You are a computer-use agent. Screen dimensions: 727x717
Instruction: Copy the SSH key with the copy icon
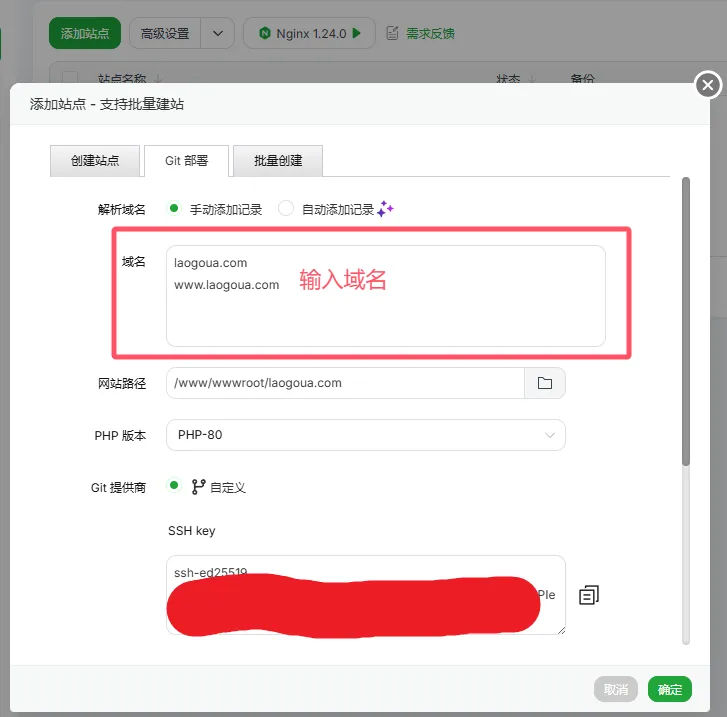(x=589, y=595)
